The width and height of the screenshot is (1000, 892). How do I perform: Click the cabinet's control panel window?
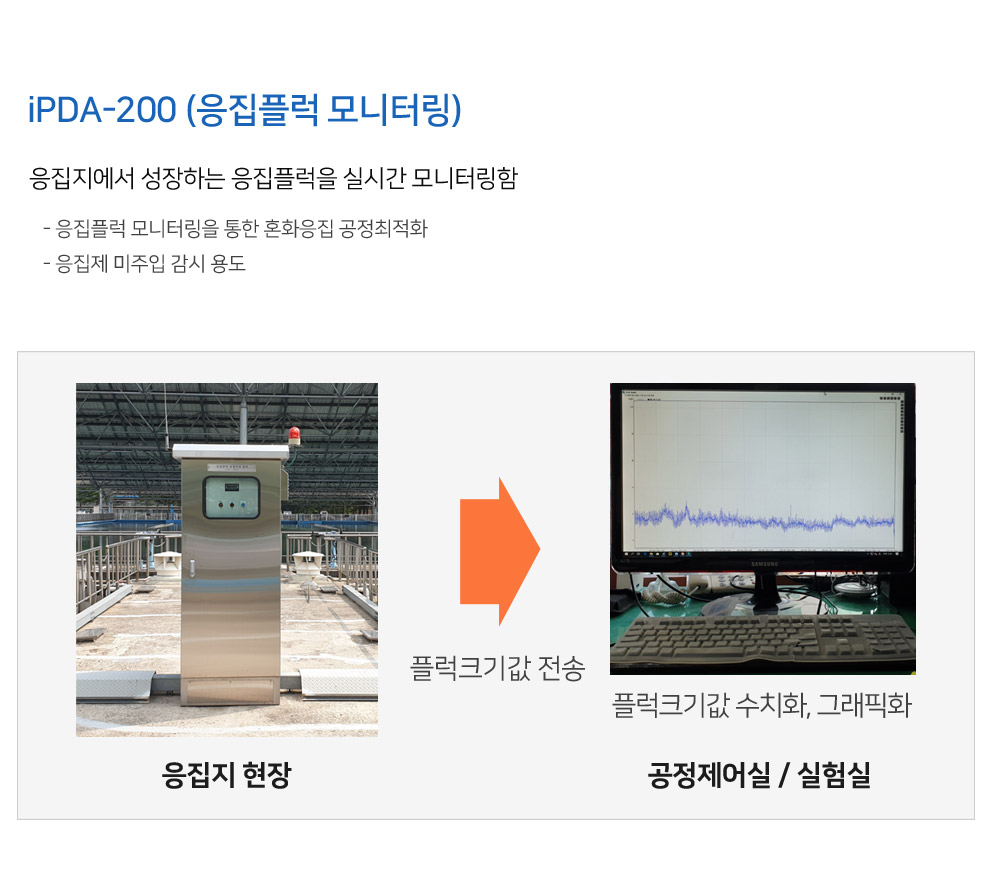(231, 497)
